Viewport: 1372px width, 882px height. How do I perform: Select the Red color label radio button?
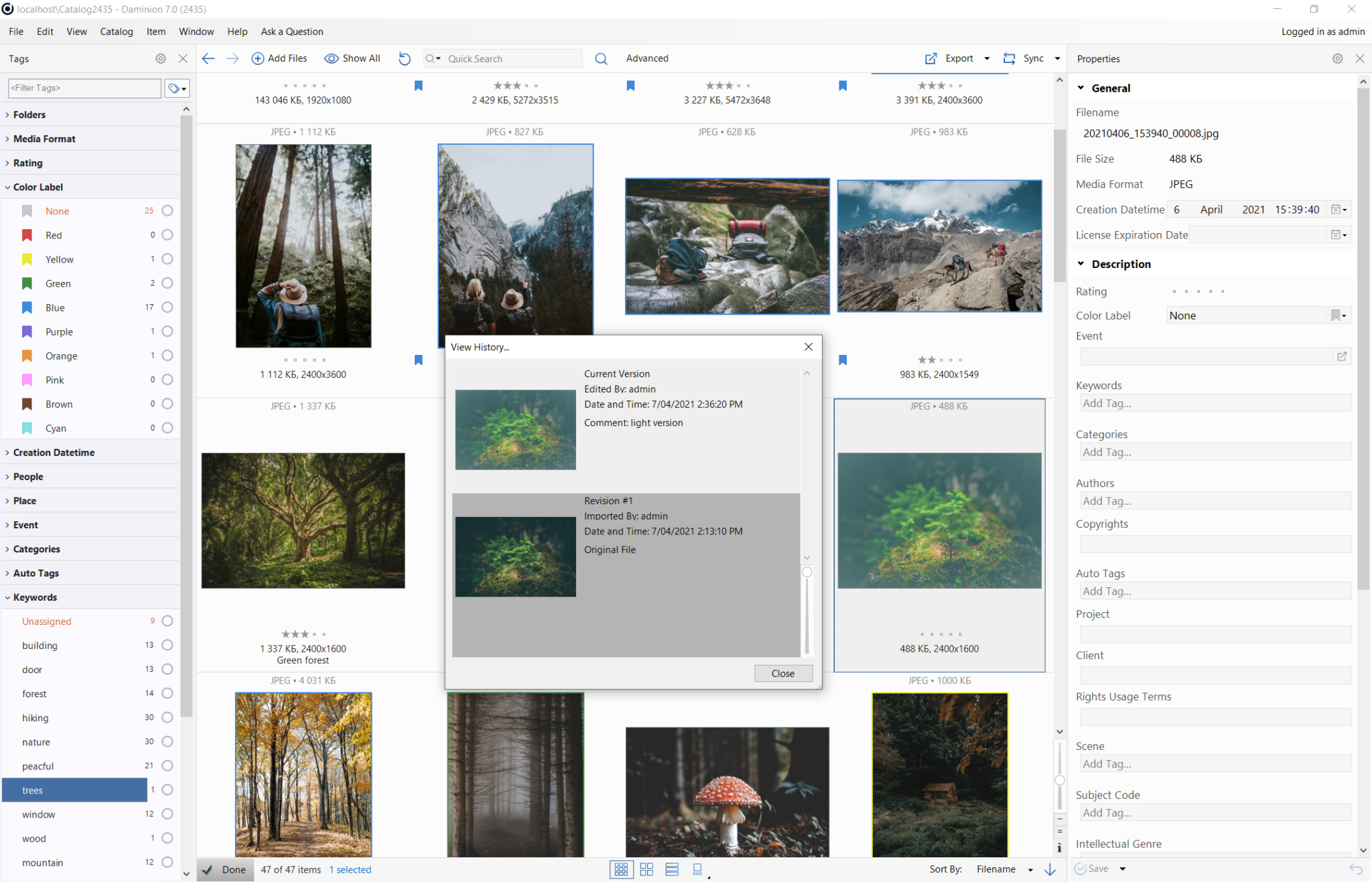[167, 234]
